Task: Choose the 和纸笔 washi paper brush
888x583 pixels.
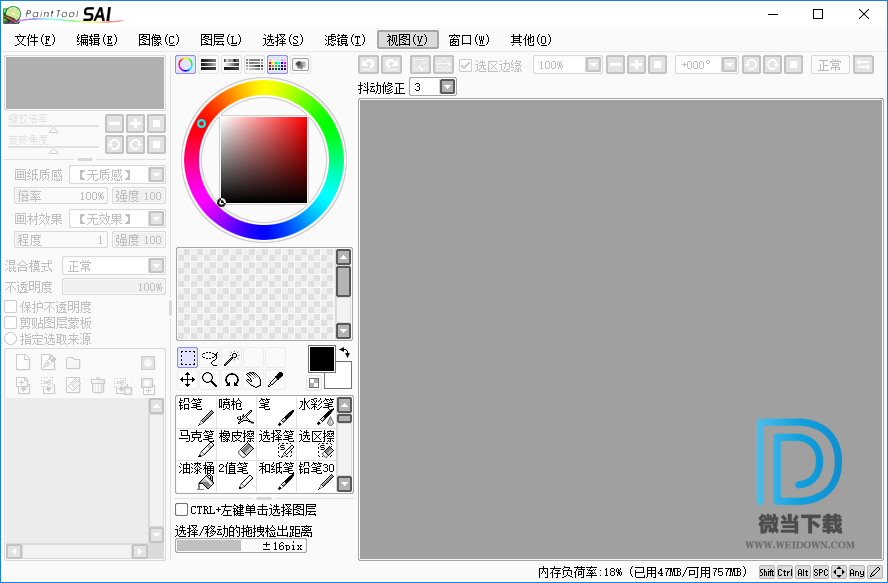Action: coord(276,476)
